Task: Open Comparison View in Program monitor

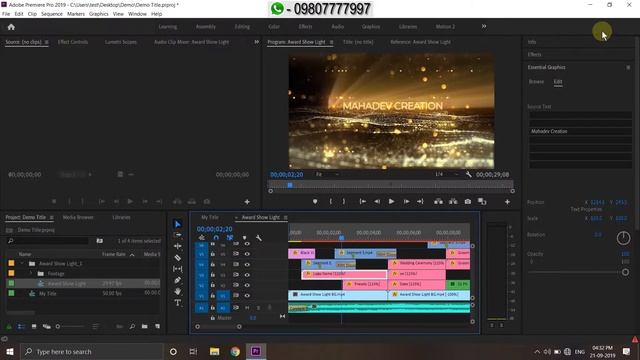Action: pos(482,202)
